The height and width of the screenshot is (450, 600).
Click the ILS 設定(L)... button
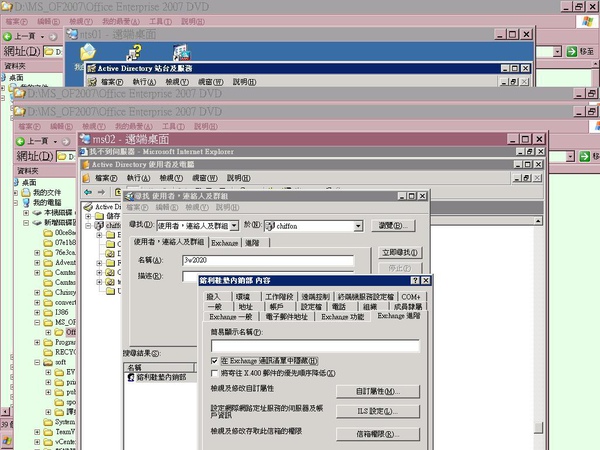[378, 411]
